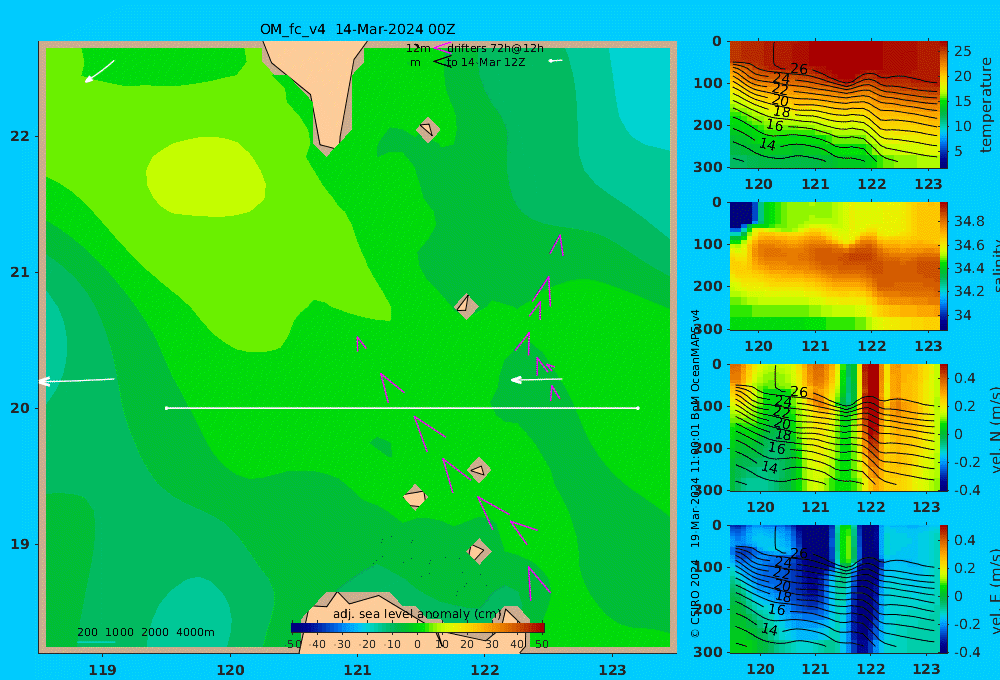Click depth label '100' on temperature panel

[x=708, y=83]
